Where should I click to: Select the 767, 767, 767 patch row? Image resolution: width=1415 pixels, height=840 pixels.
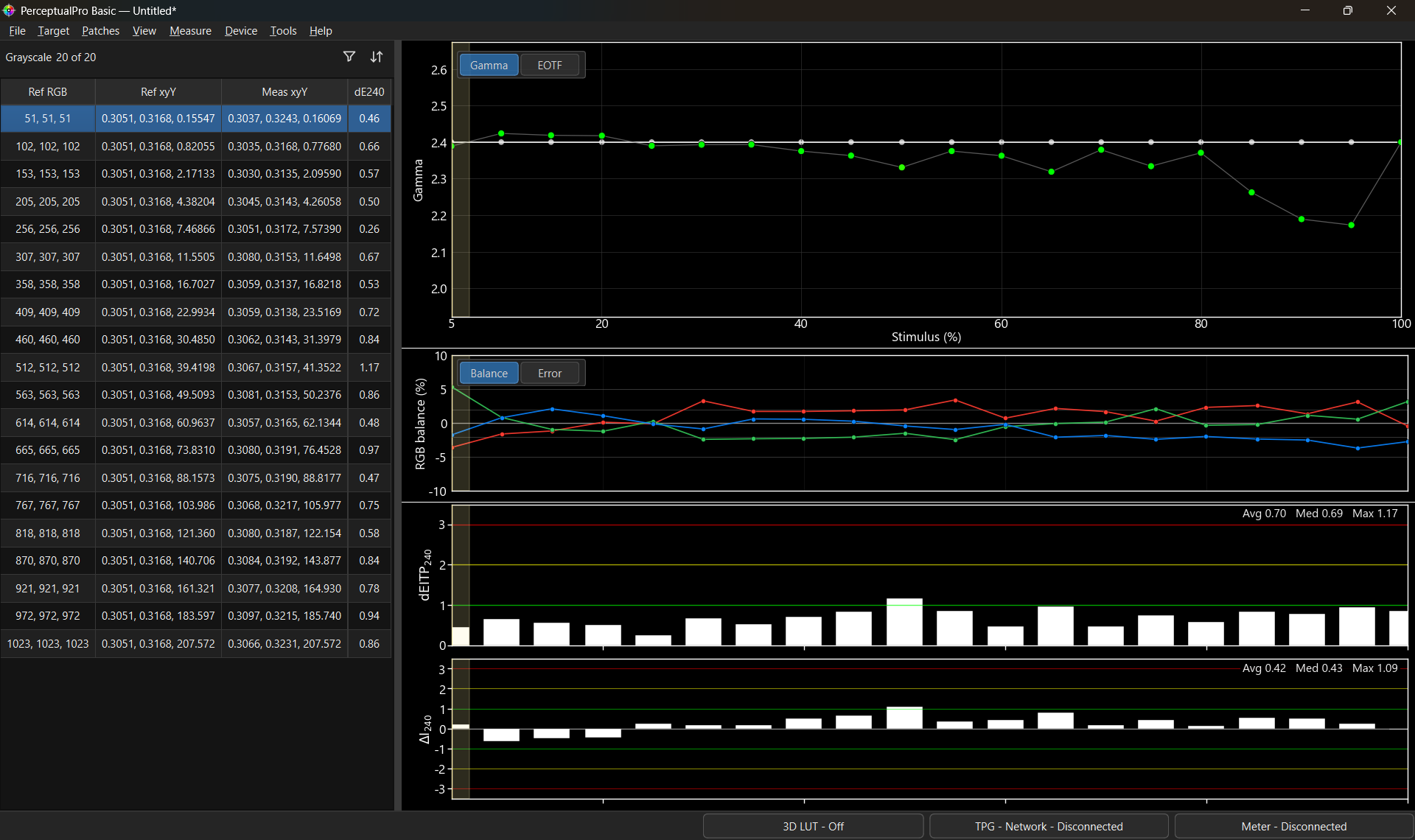tap(196, 505)
